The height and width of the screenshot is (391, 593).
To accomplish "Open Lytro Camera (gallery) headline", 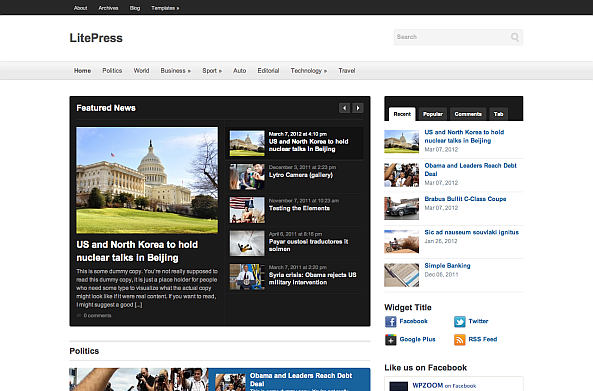I will tap(301, 175).
